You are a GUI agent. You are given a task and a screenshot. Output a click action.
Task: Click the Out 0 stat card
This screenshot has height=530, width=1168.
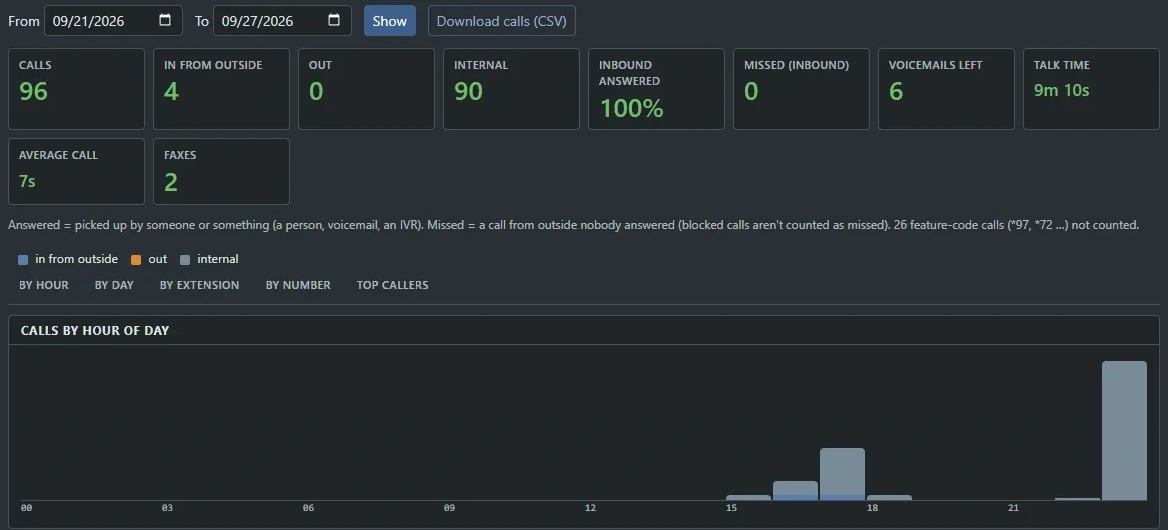366,89
